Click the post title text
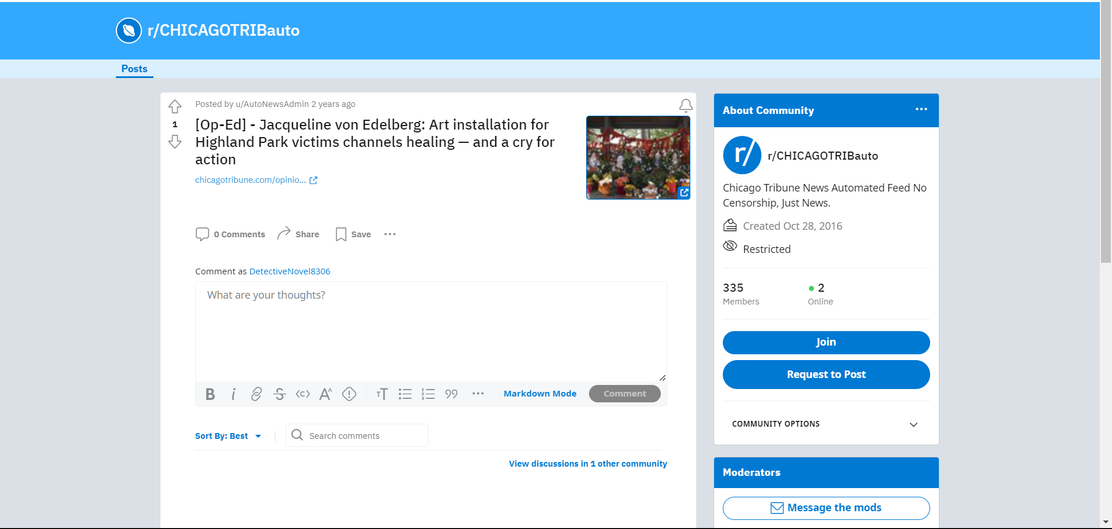Screen dimensions: 1112x529 [x=374, y=142]
